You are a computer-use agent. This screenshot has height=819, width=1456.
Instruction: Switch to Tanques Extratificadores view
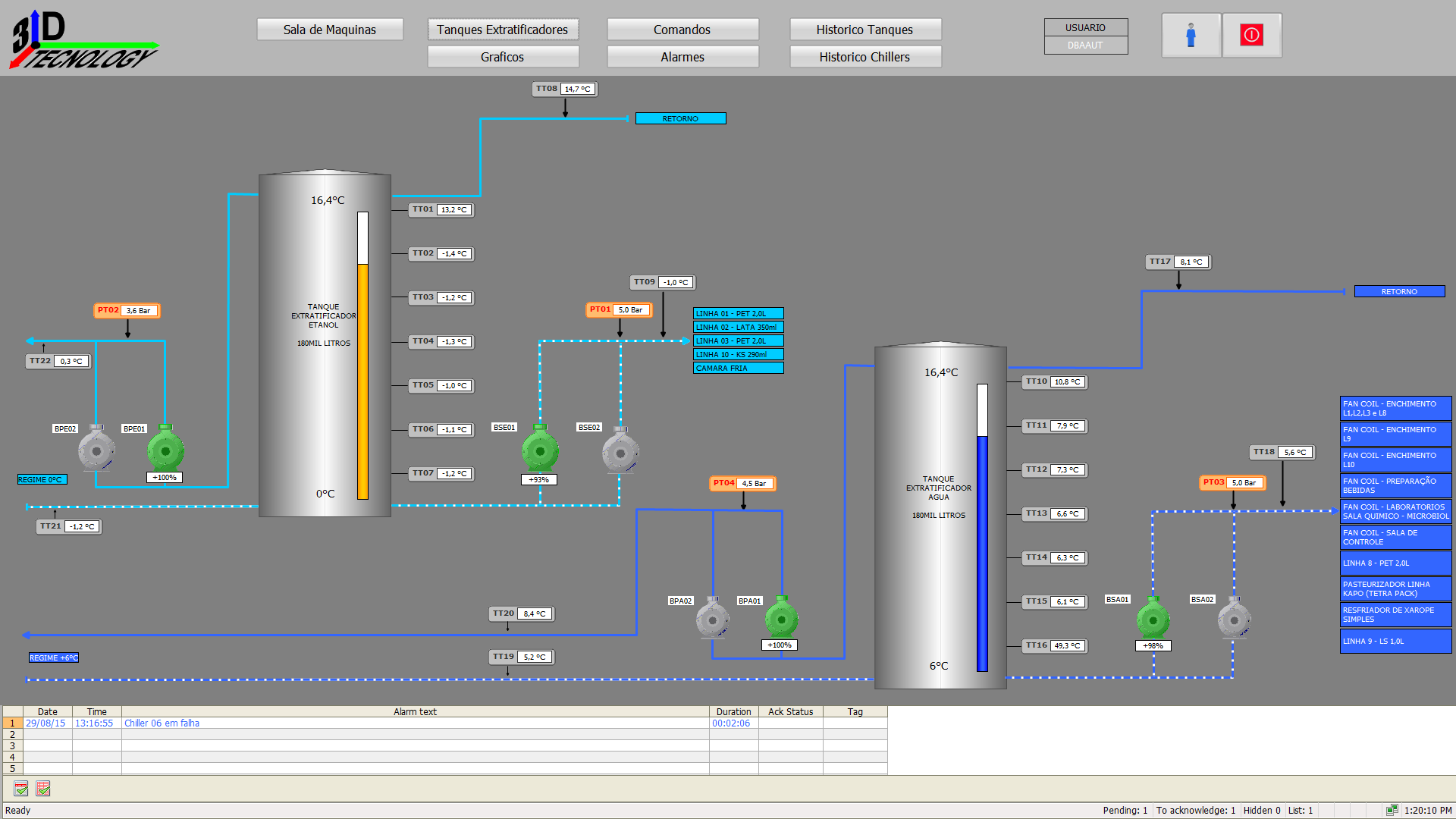(x=503, y=30)
